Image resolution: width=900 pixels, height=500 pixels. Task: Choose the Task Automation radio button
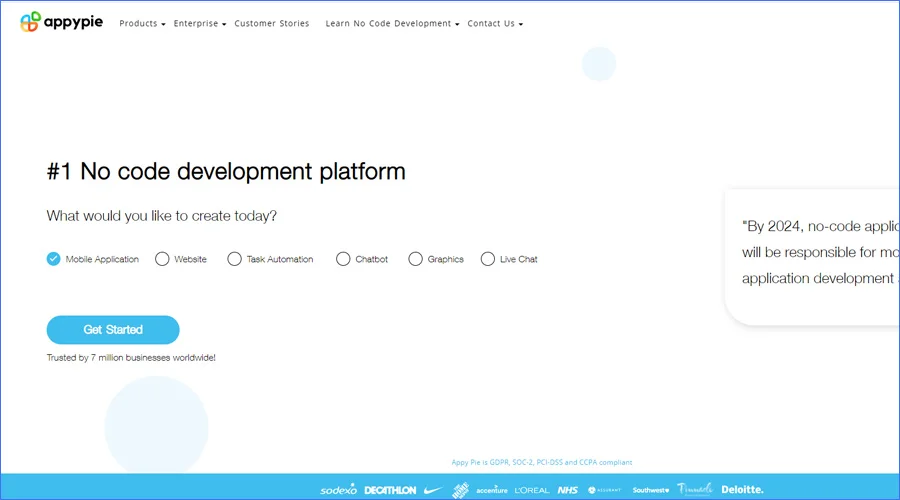235,259
